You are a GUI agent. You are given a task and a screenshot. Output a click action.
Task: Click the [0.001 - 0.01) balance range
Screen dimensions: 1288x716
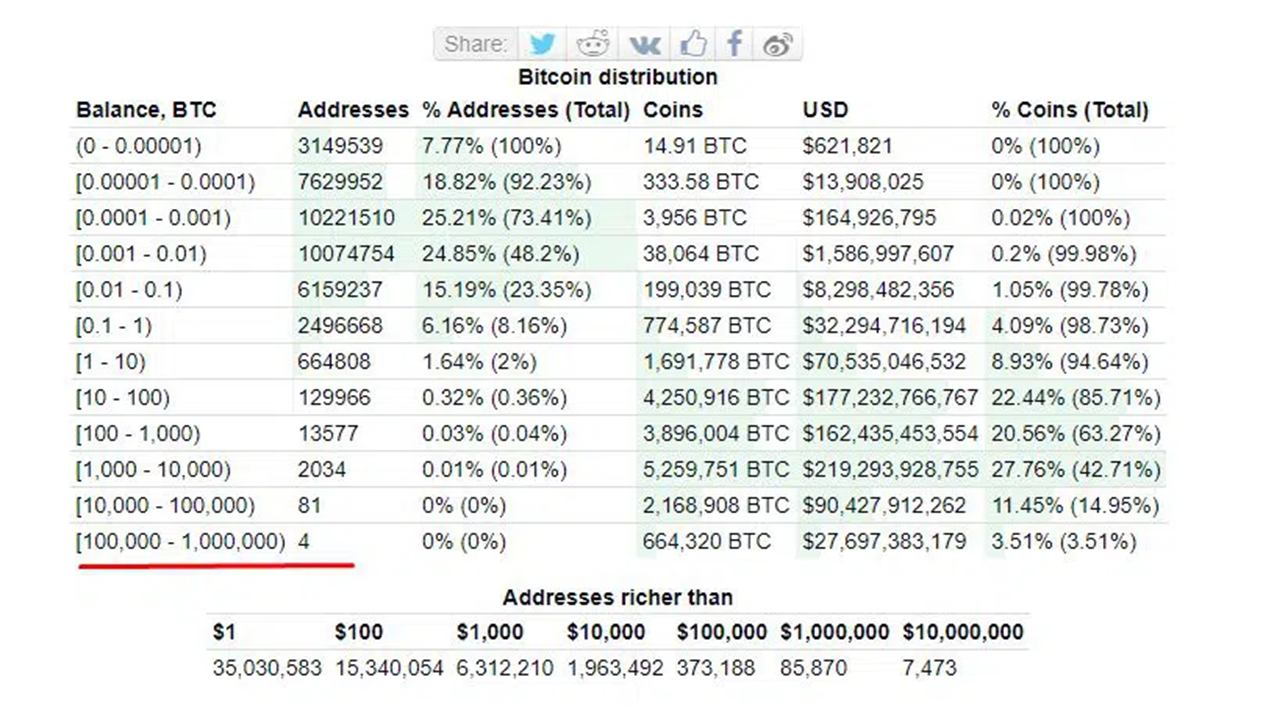(x=142, y=254)
